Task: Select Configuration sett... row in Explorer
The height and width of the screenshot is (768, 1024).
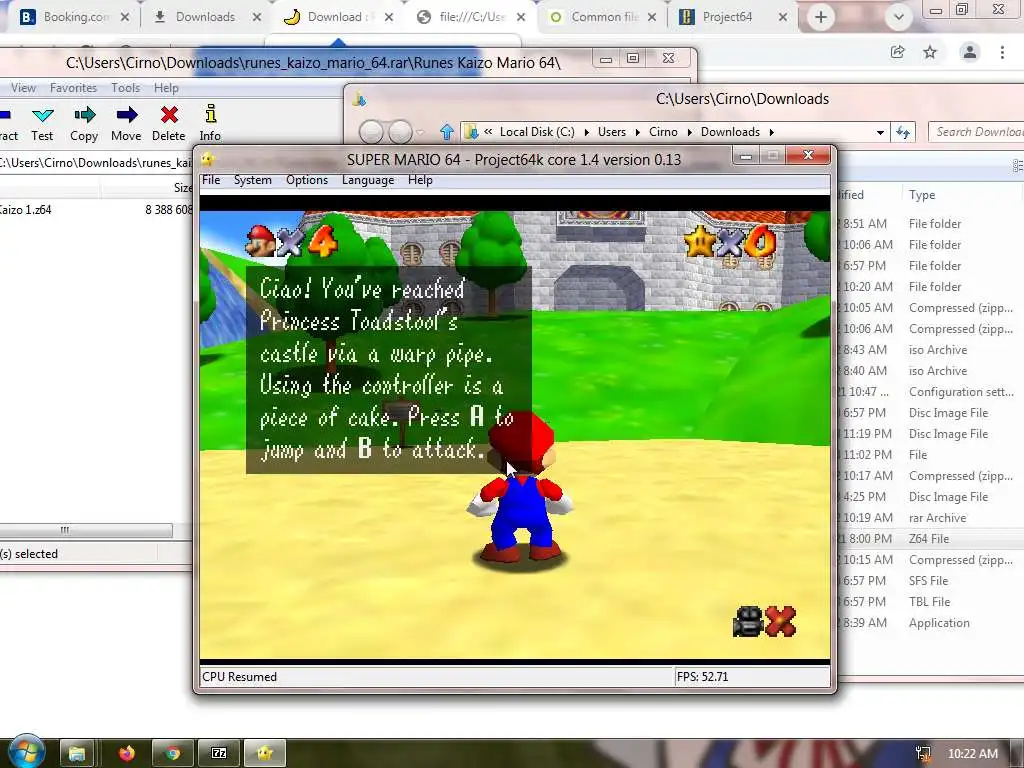Action: click(x=931, y=392)
